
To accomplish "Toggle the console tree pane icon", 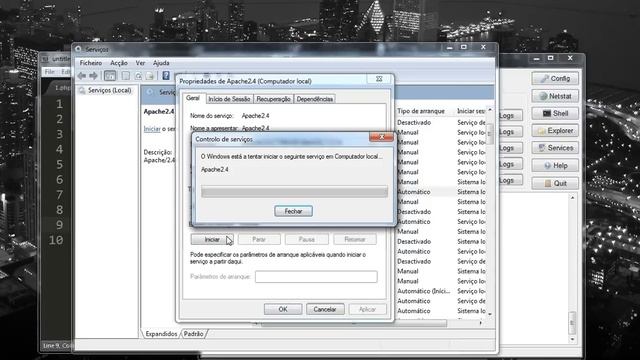I will (x=110, y=76).
